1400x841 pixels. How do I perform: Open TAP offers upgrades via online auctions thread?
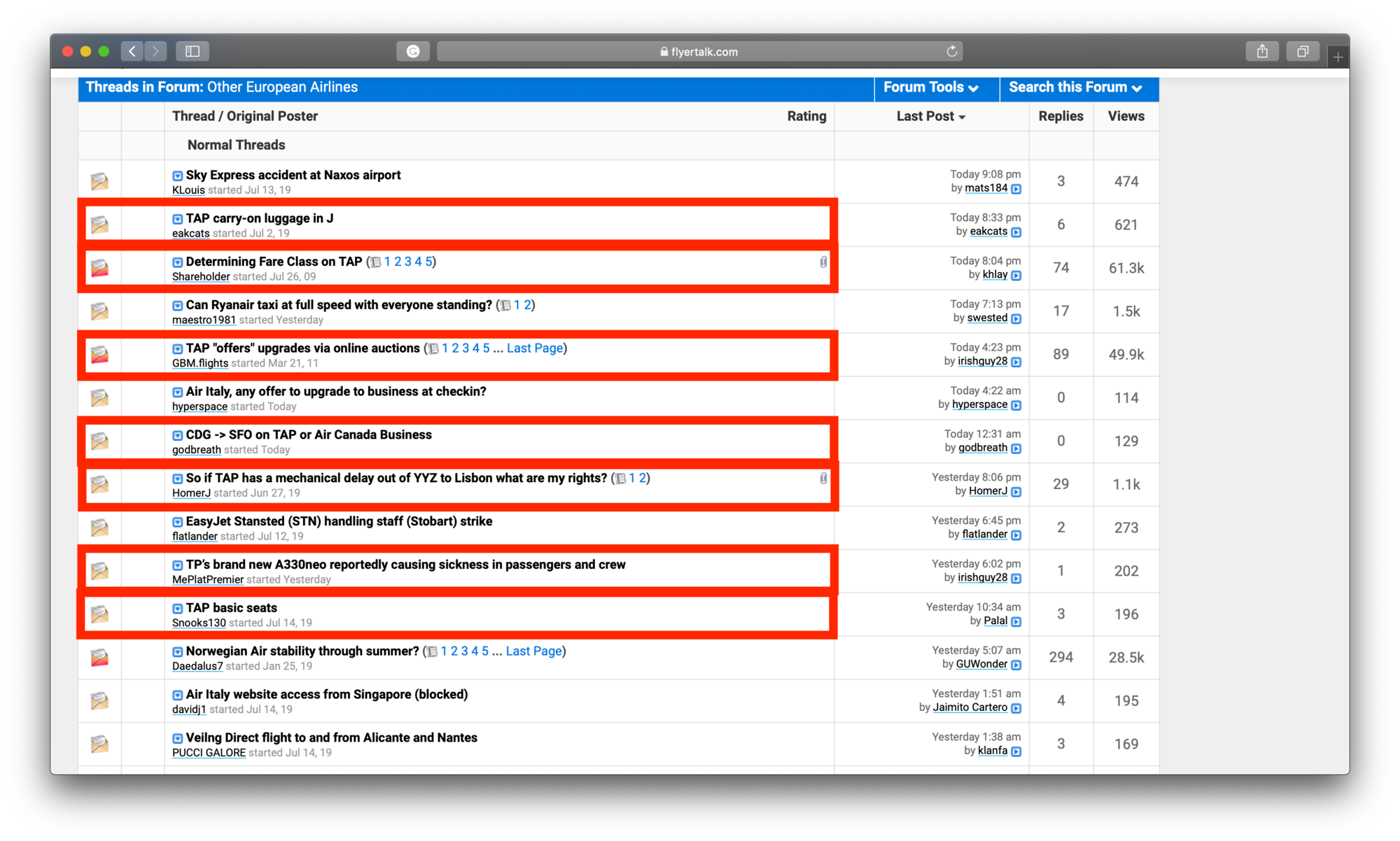303,348
